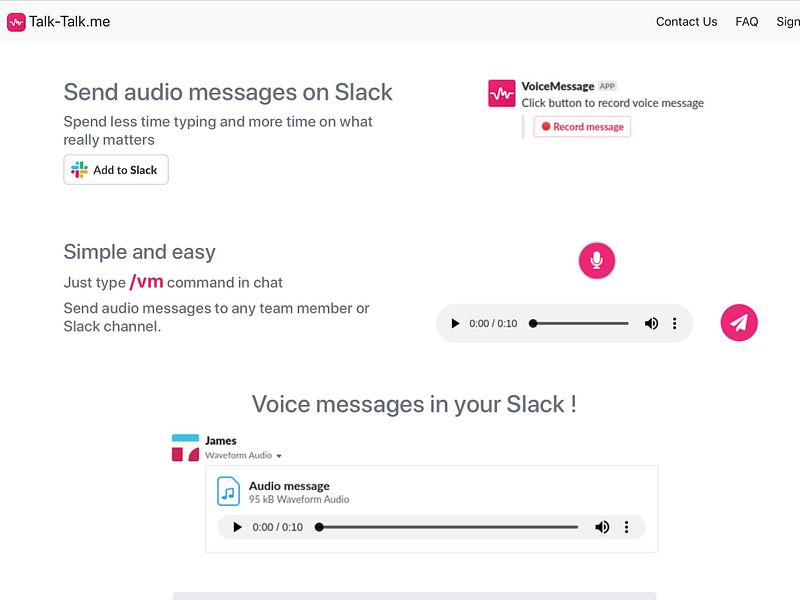Click the Audio message title

point(289,486)
